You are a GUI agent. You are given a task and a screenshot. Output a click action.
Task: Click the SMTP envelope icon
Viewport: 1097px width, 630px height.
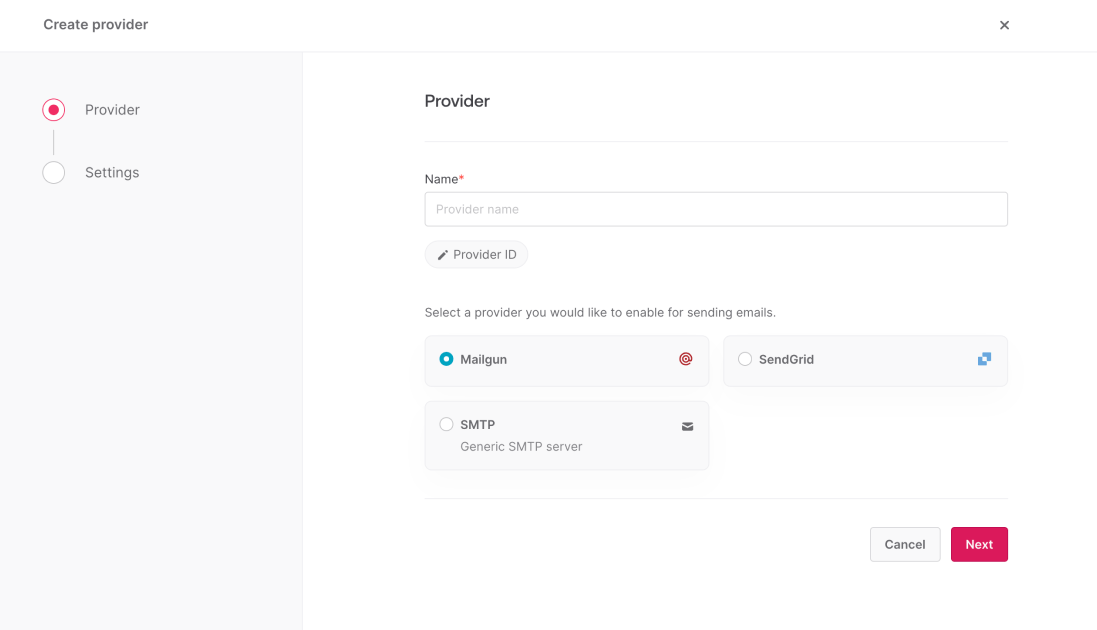tap(687, 426)
